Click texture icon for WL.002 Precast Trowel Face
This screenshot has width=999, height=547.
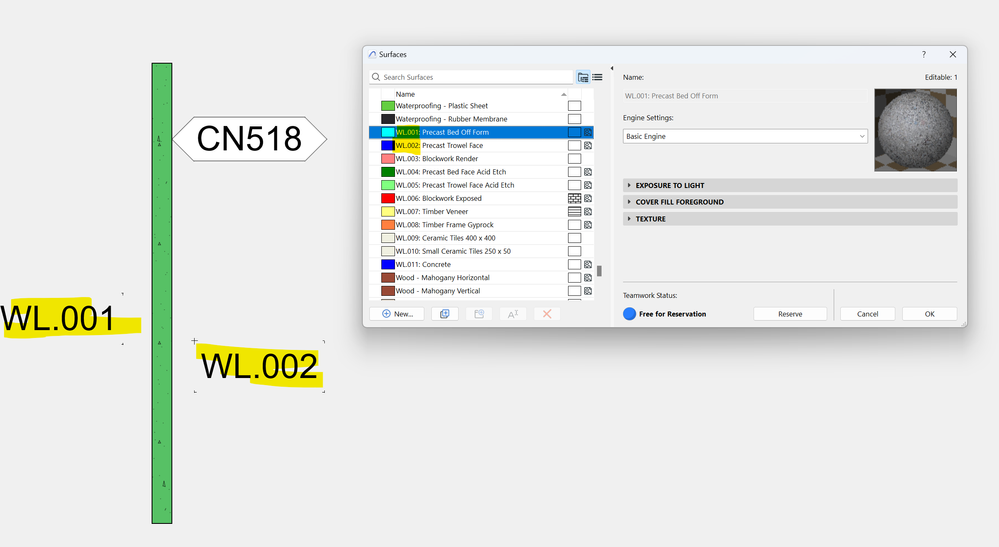[588, 146]
